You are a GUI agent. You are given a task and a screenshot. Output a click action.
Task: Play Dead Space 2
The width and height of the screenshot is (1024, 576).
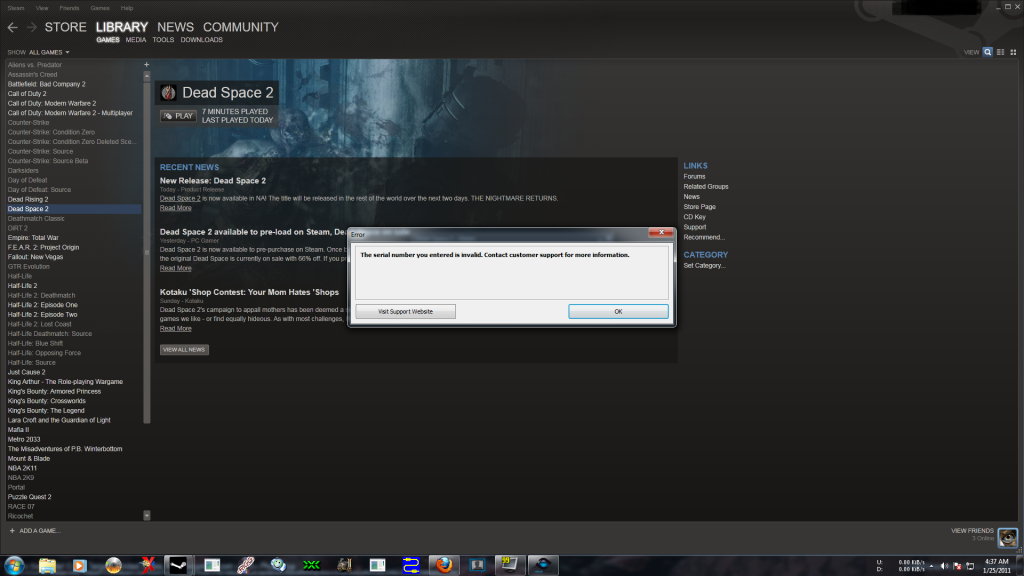(x=178, y=116)
